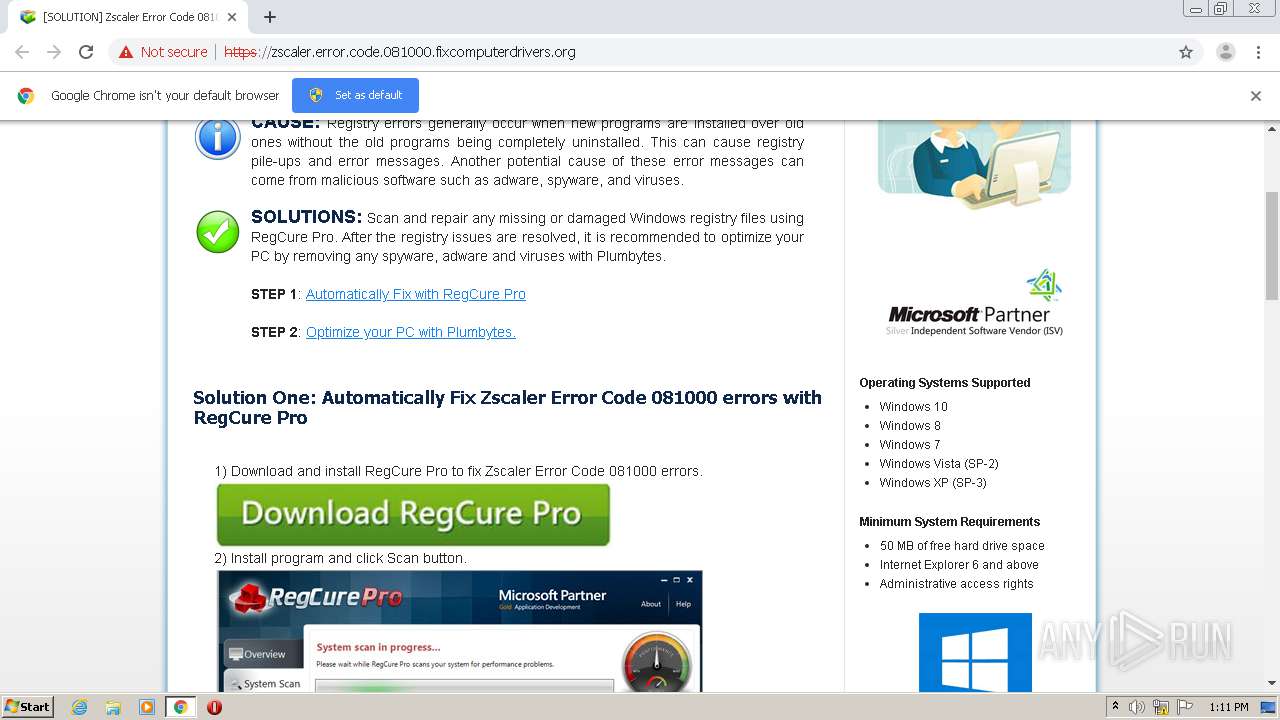
Task: Click the Administrative access rights item
Action: pos(956,584)
